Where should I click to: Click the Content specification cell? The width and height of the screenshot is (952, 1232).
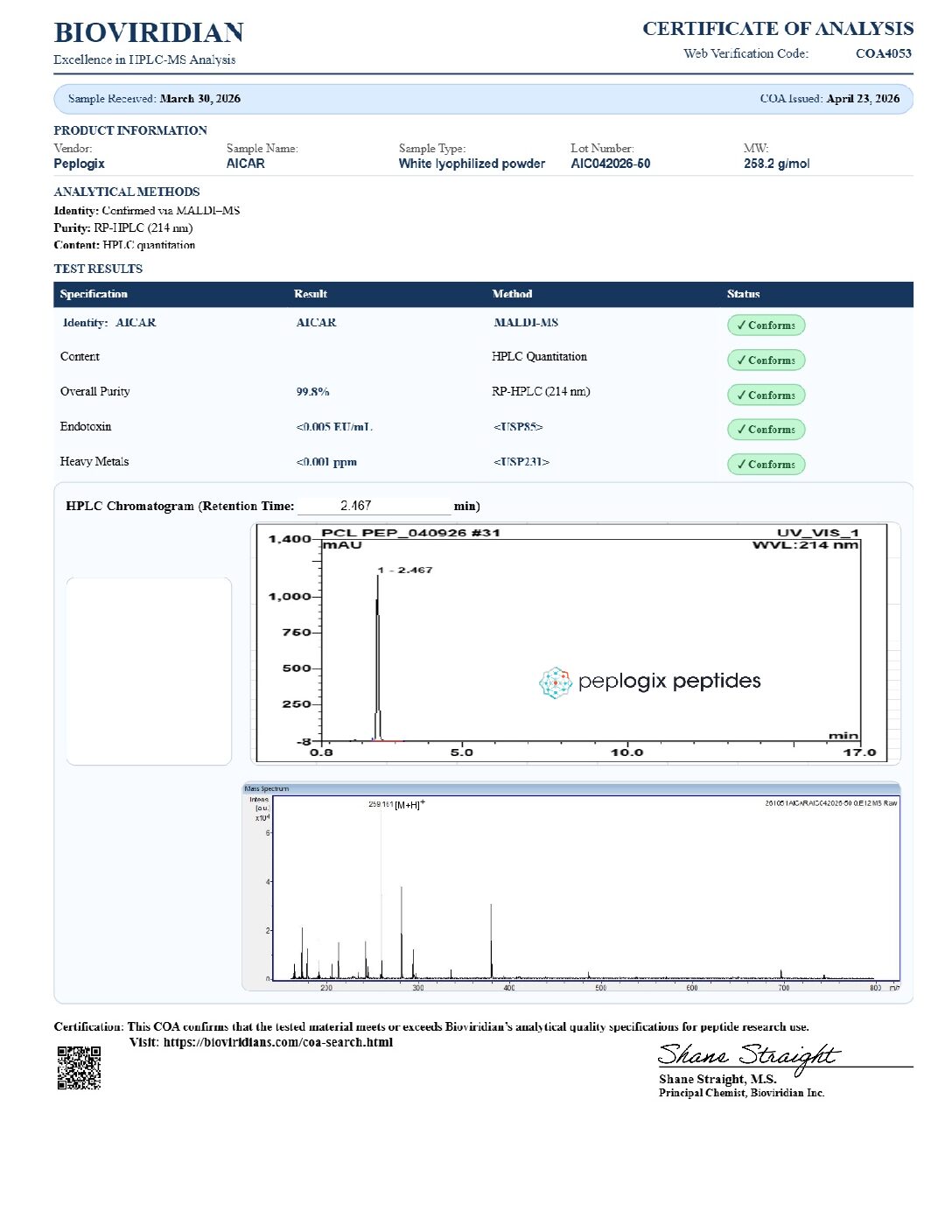point(80,357)
